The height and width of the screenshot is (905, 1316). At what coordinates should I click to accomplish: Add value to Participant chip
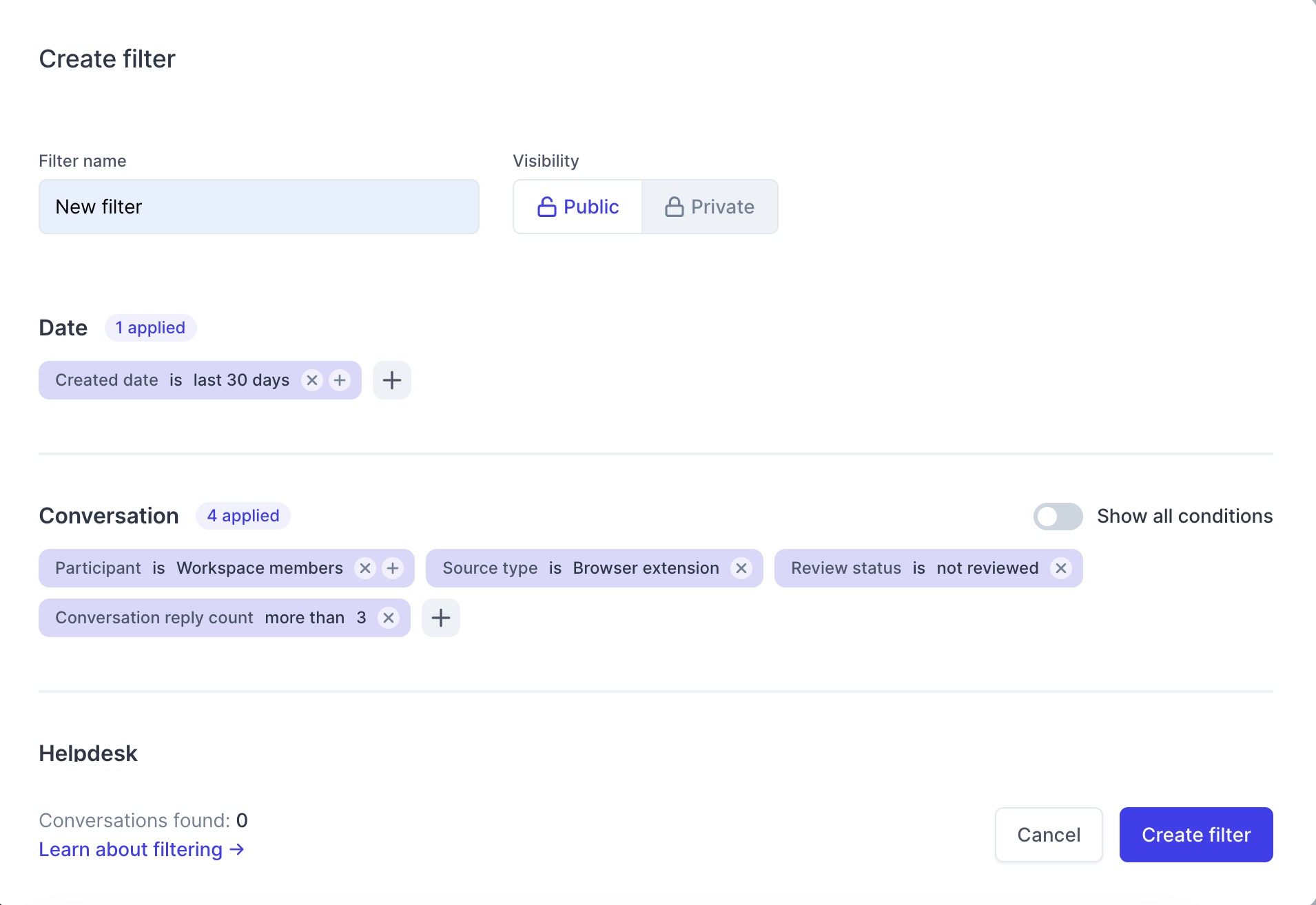click(x=393, y=568)
